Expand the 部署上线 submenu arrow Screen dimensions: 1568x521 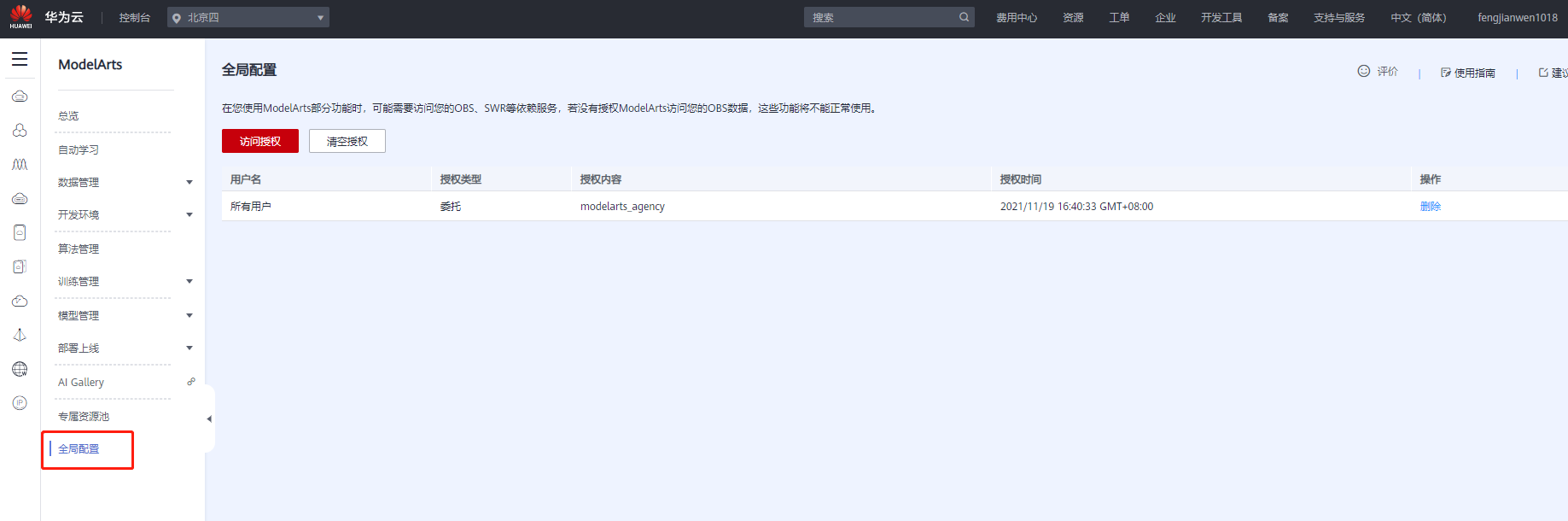coord(189,348)
